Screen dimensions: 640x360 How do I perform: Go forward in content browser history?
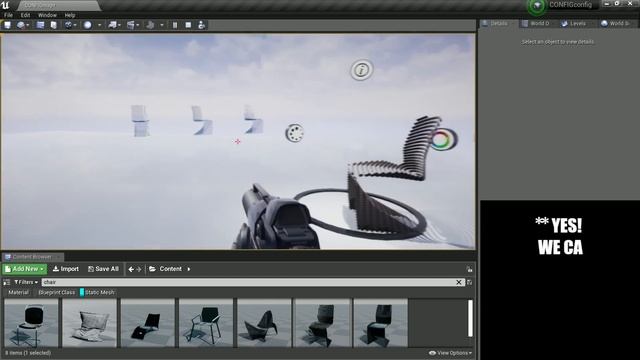(x=139, y=269)
